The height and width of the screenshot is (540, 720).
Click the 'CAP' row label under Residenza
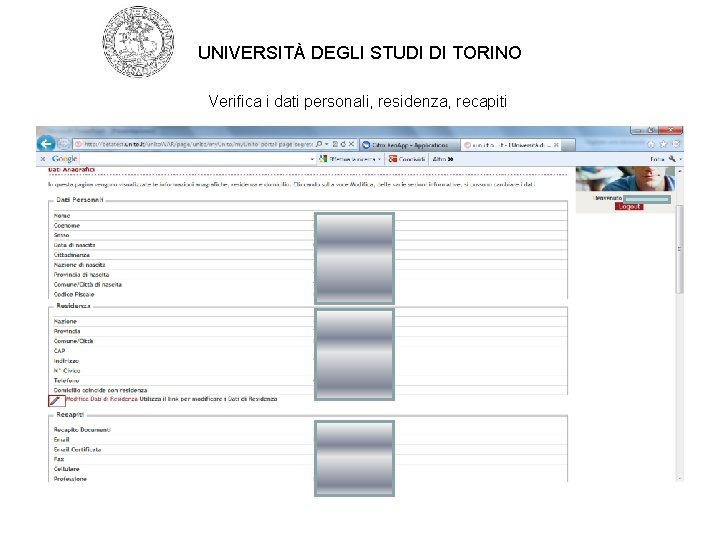[x=59, y=351]
